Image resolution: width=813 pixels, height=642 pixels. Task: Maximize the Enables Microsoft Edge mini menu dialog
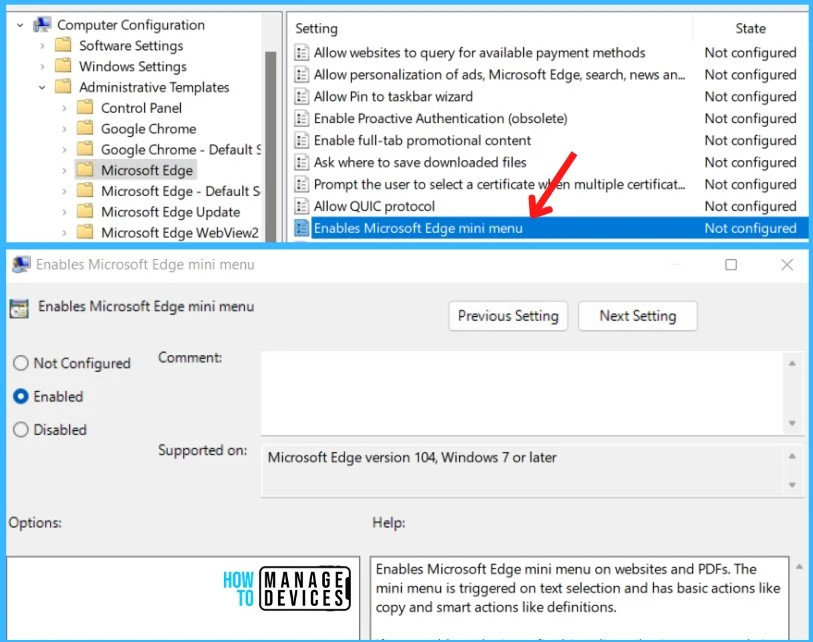[731, 264]
